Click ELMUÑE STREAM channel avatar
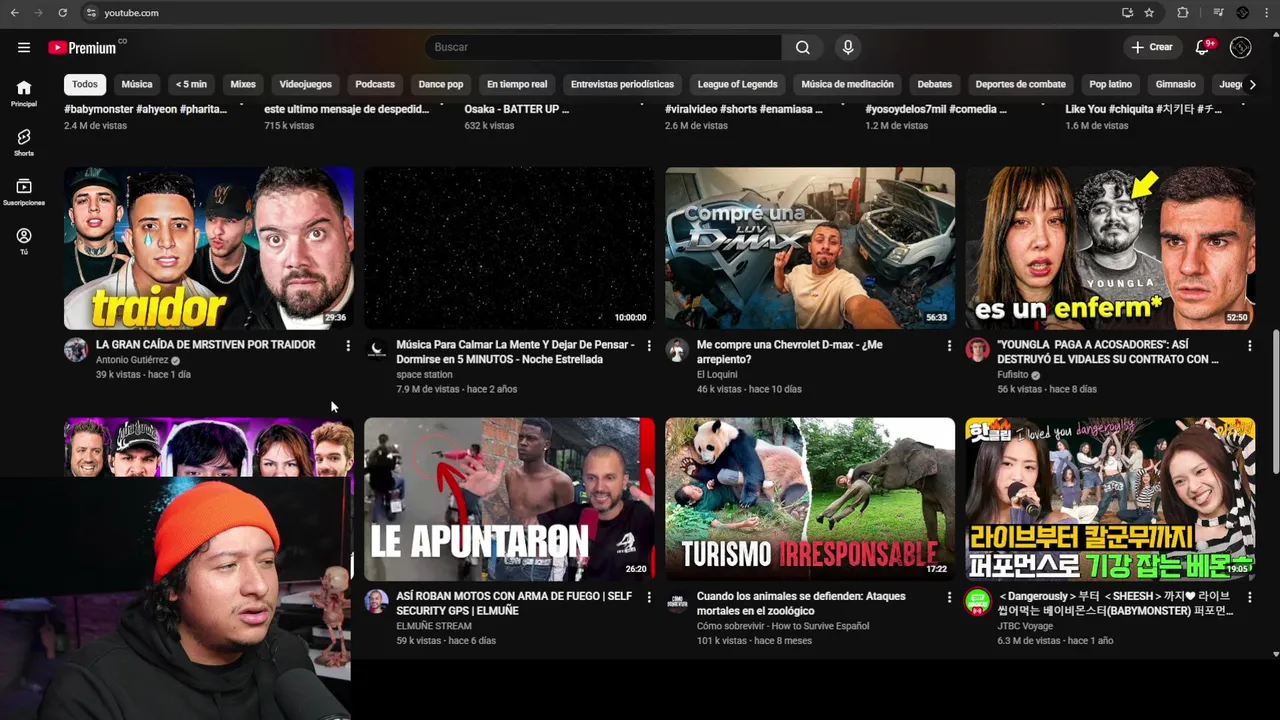This screenshot has height=720, width=1280. (x=376, y=601)
